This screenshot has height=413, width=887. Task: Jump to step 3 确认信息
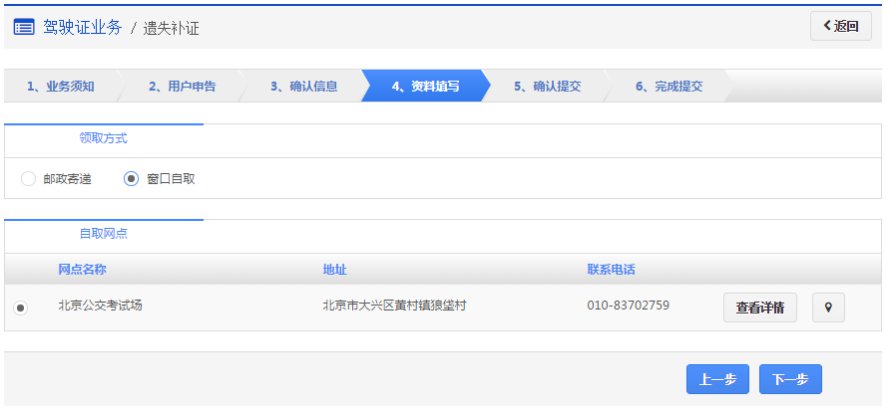click(x=304, y=86)
